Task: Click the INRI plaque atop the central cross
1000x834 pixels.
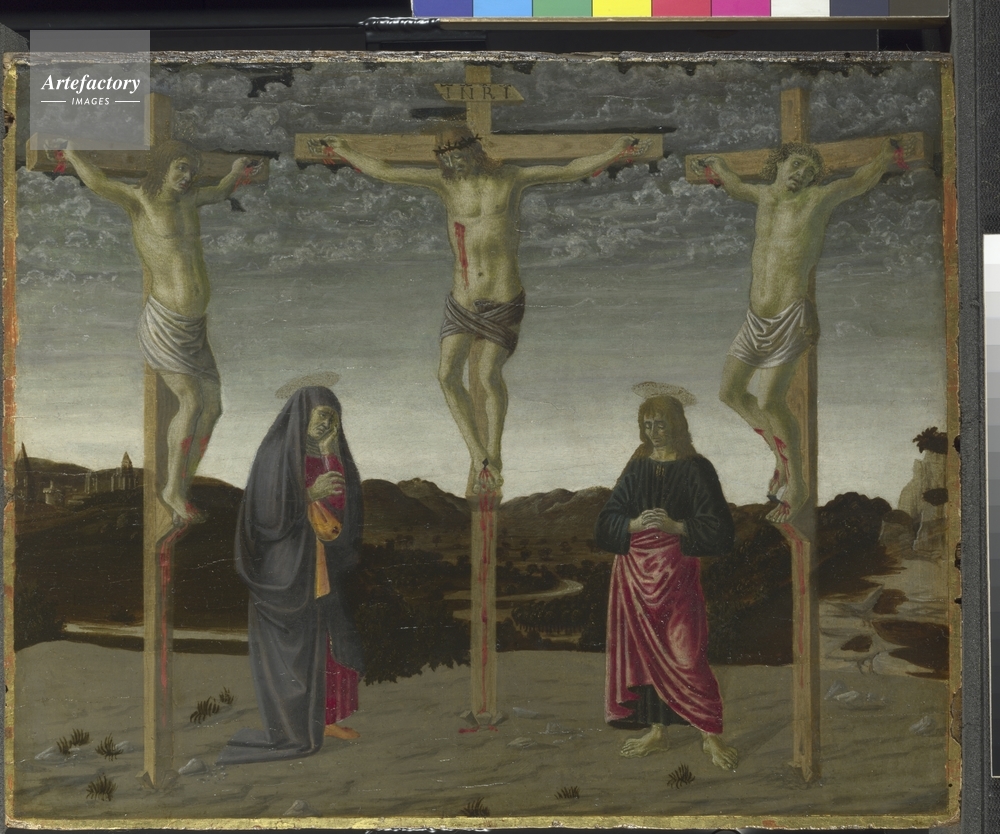Action: point(478,92)
